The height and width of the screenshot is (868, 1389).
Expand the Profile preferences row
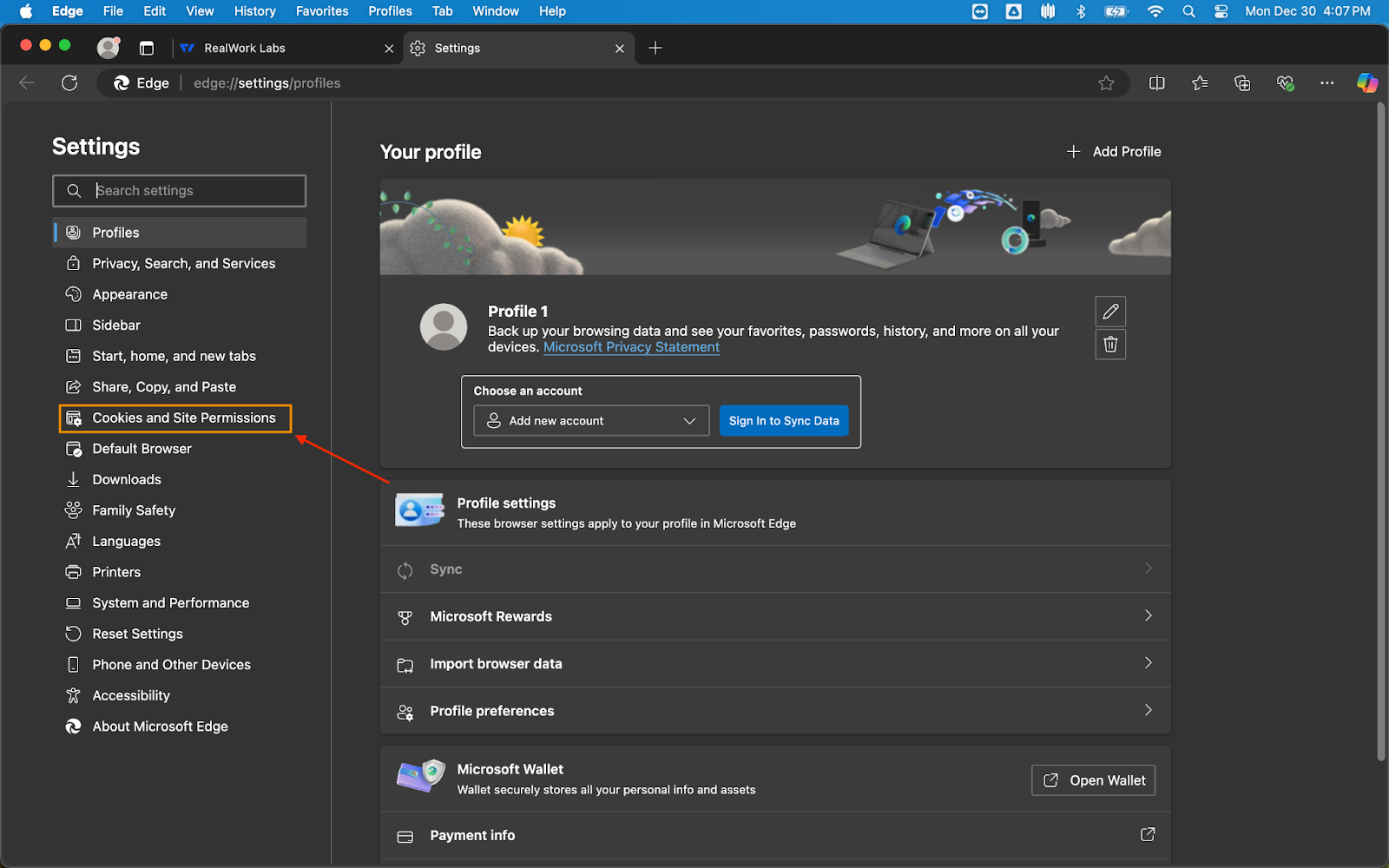tap(775, 711)
